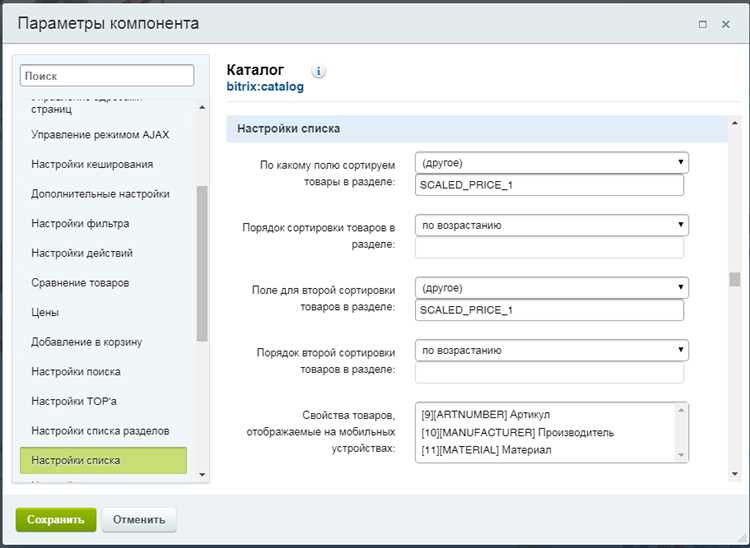The height and width of the screenshot is (548, 750).
Task: Select Настройки действий in sidebar
Action: click(x=82, y=253)
